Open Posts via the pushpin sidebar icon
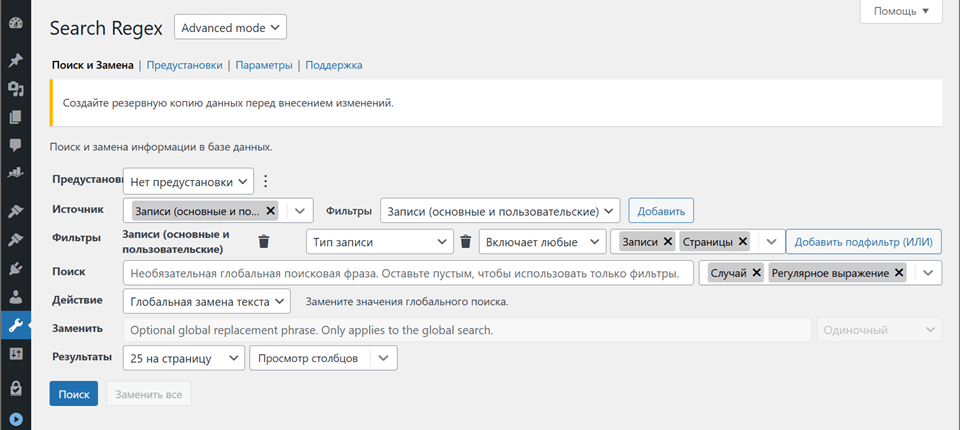960x430 pixels. [x=16, y=60]
